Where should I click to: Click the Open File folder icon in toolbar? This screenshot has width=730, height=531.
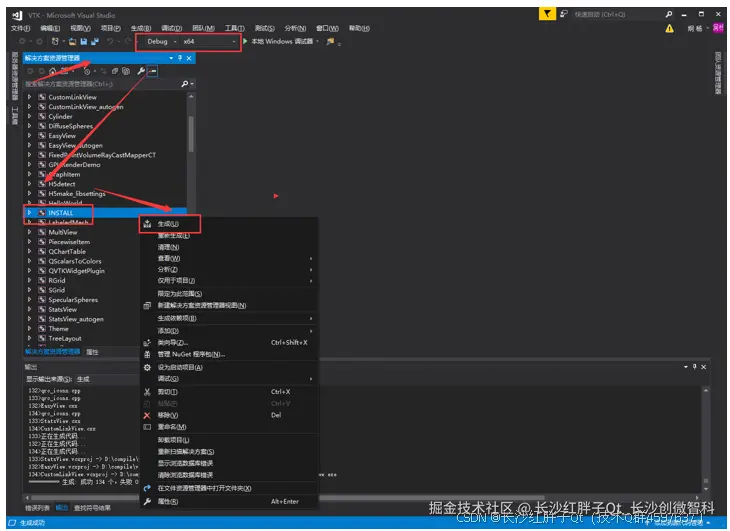(x=73, y=41)
